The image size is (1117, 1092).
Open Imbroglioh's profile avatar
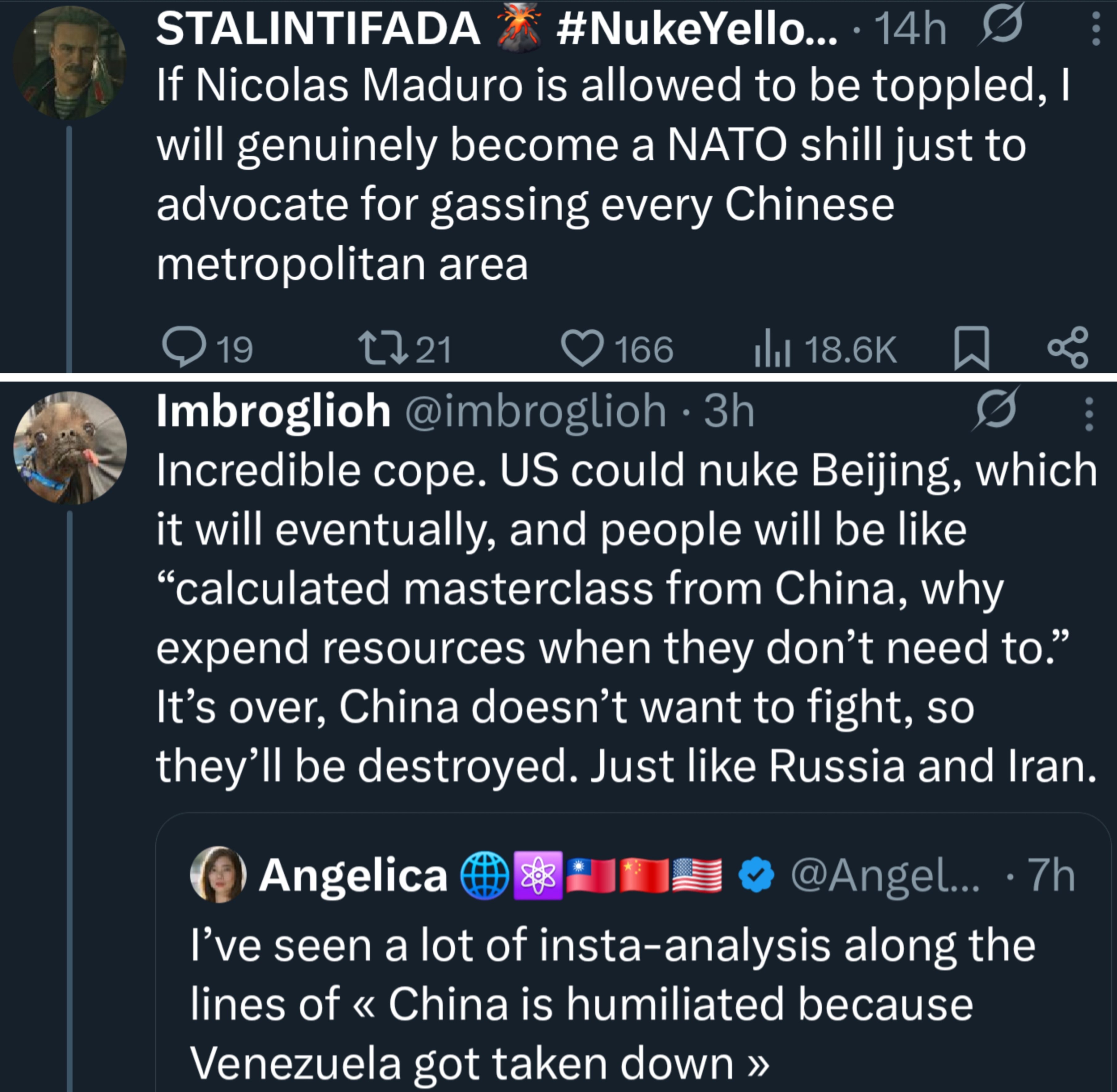pos(70,447)
